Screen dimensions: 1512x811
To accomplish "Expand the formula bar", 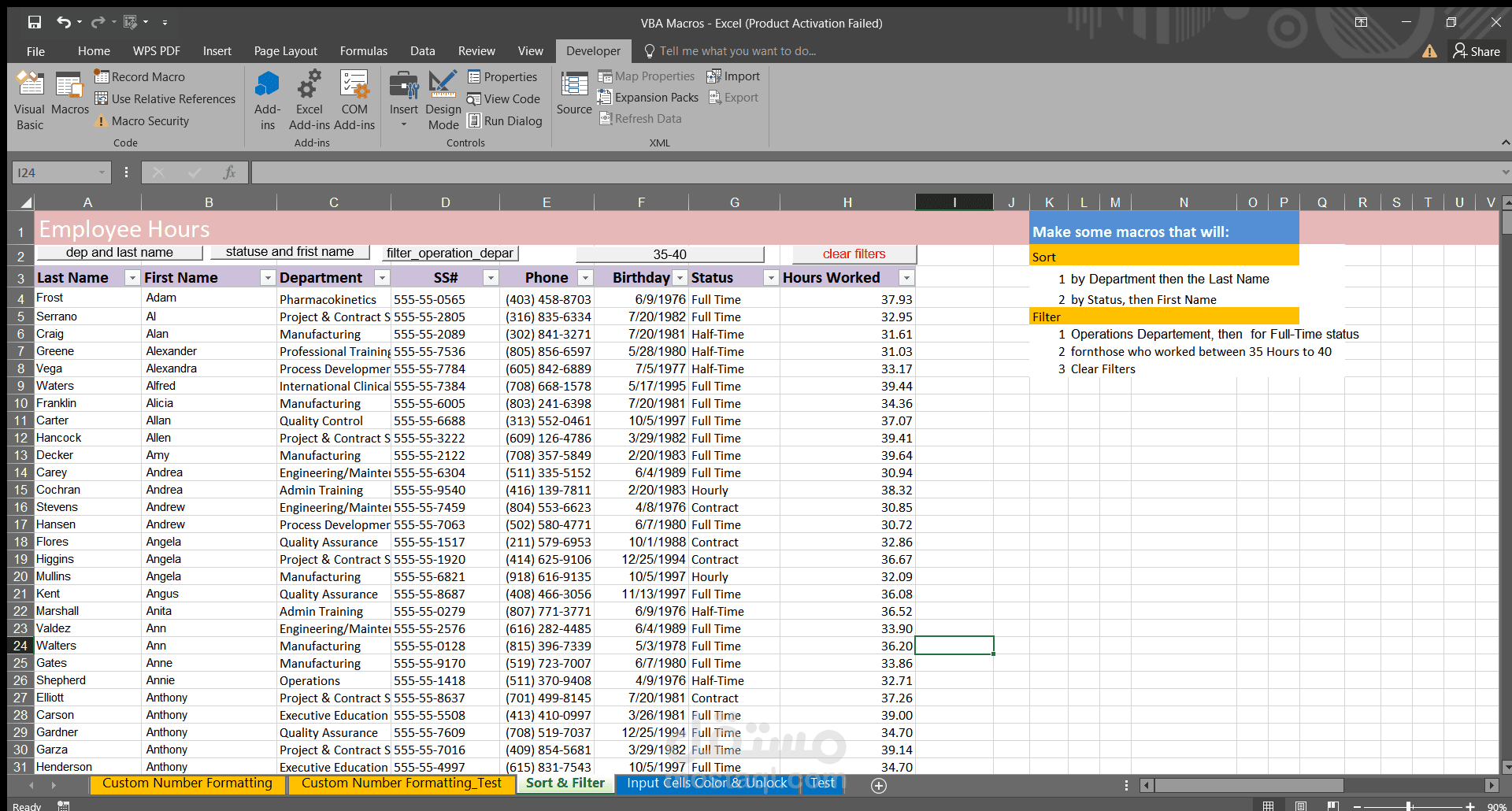I will coord(1505,172).
